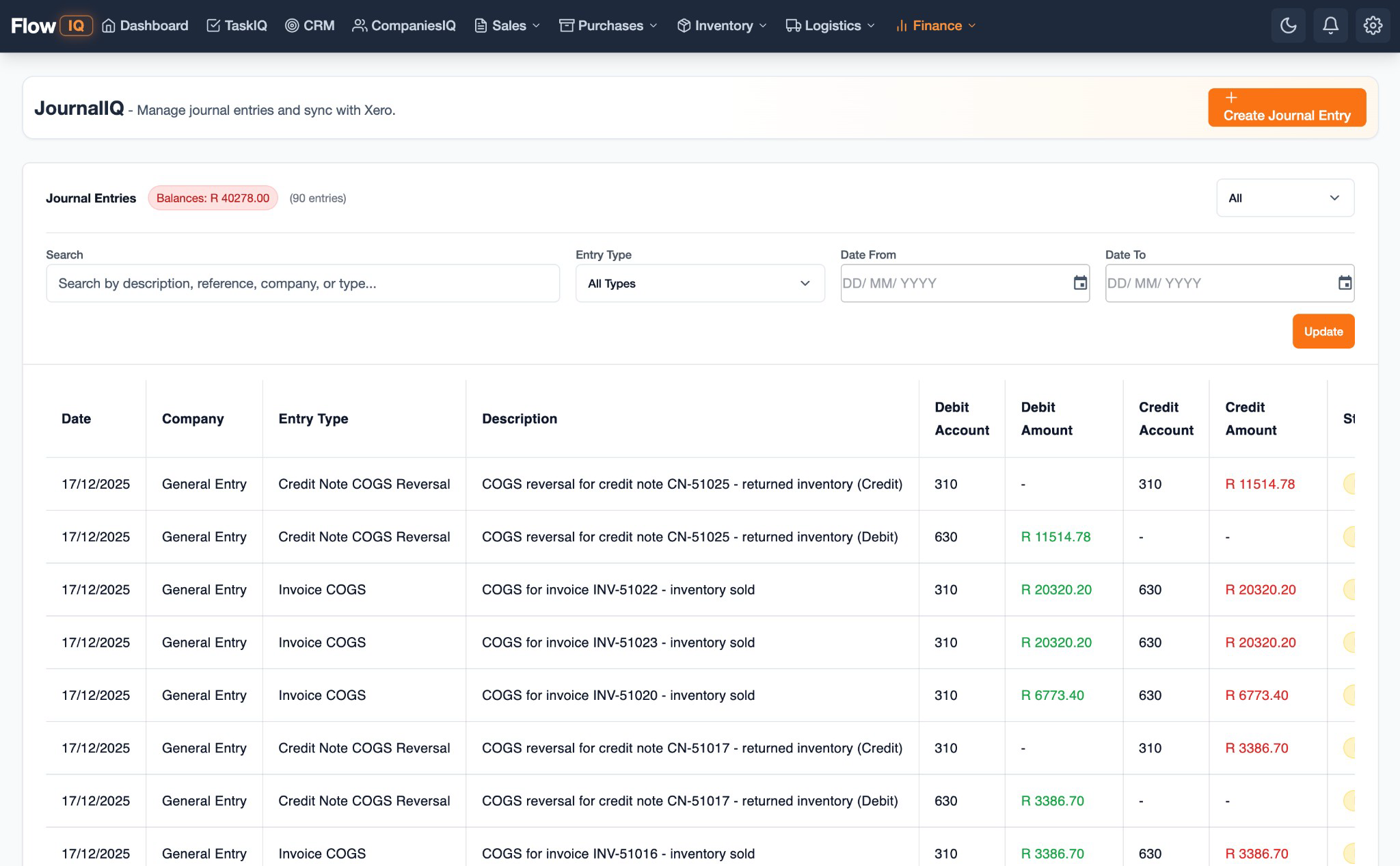Open CompaniesIQ navigation item
Viewport: 1400px width, 866px height.
click(x=404, y=26)
